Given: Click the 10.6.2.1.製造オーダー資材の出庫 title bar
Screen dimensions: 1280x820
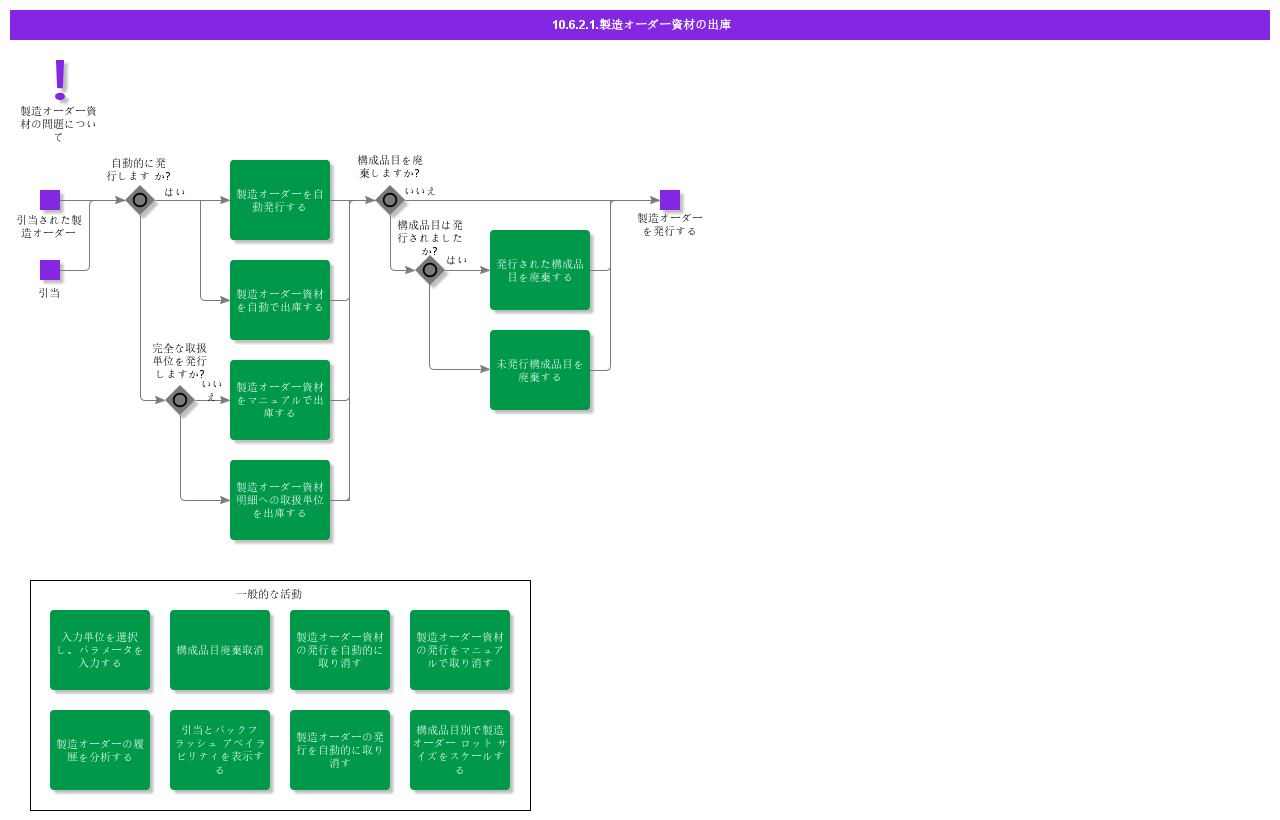Looking at the screenshot, I should pos(640,25).
